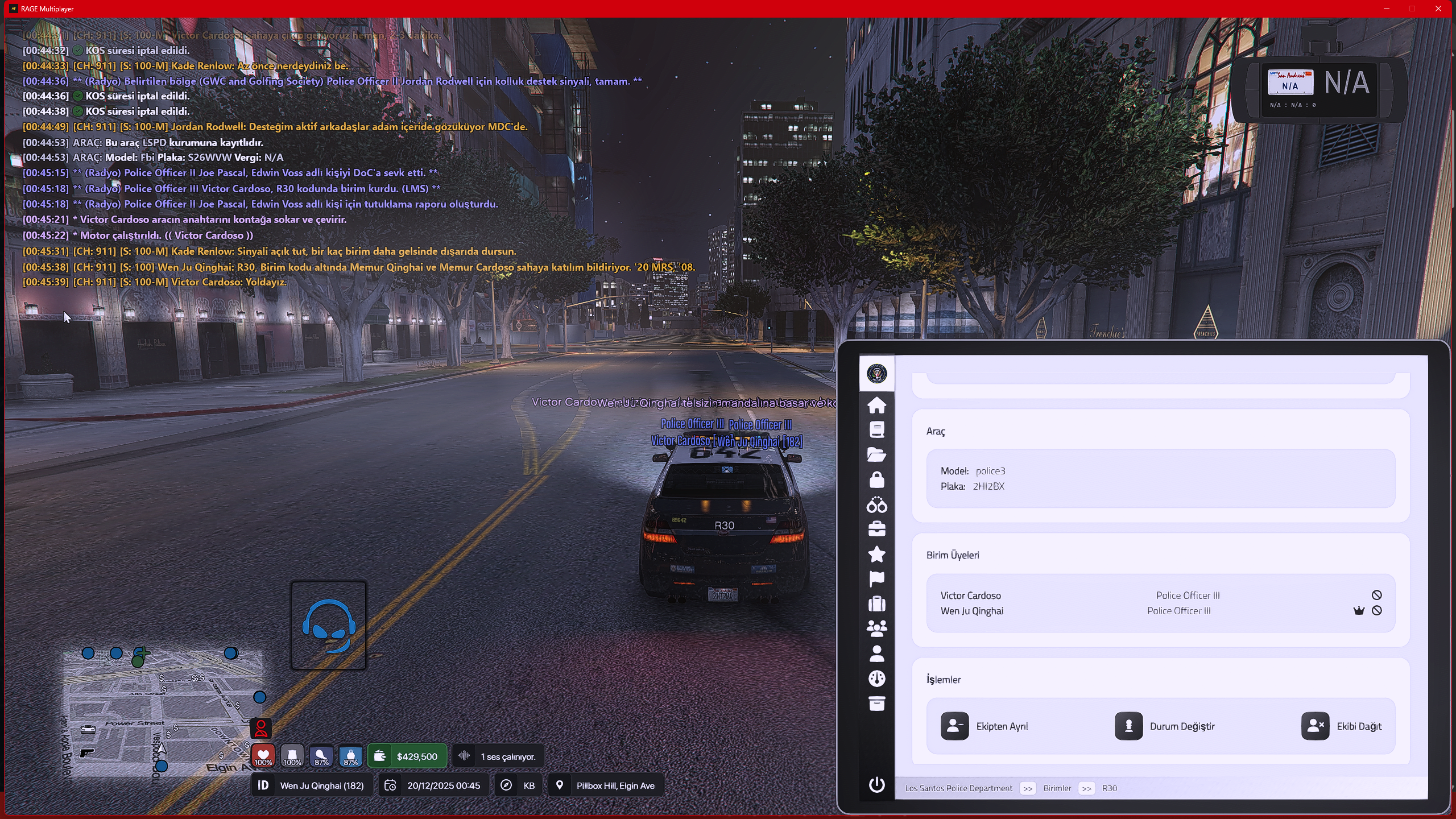
Task: Click the armor vest status icon
Action: coord(292,756)
